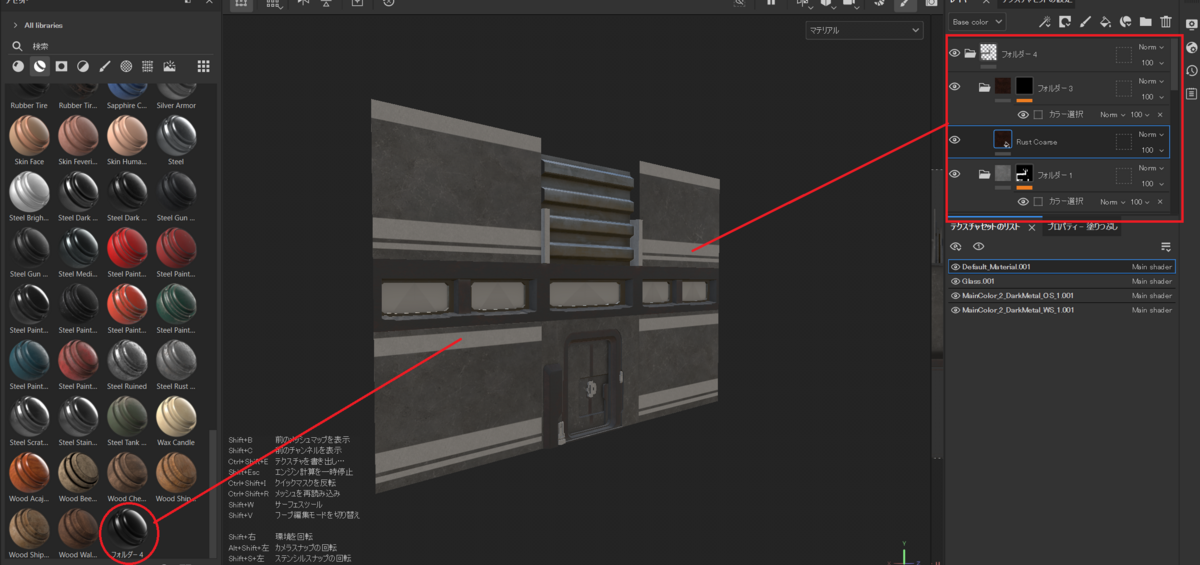Select Rust Coarse layer thumbnail
The height and width of the screenshot is (565, 1200).
pyautogui.click(x=1003, y=140)
